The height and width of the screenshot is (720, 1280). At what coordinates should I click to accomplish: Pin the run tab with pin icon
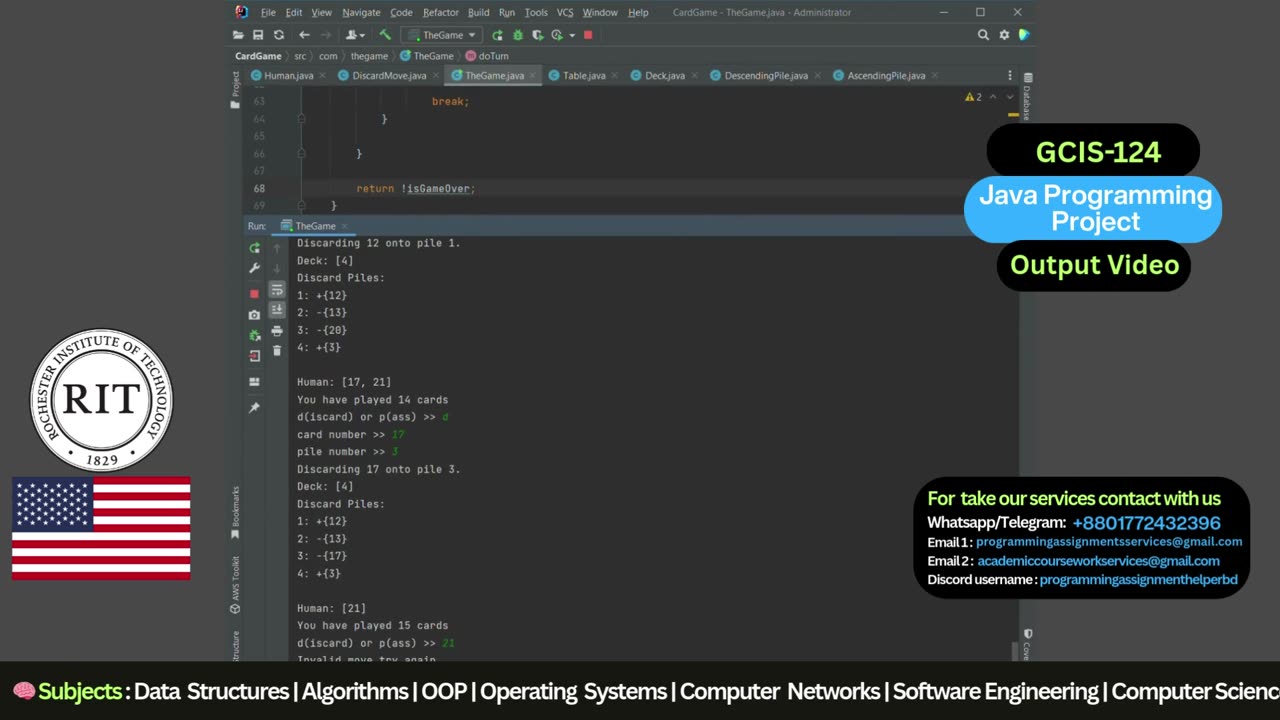pos(254,408)
